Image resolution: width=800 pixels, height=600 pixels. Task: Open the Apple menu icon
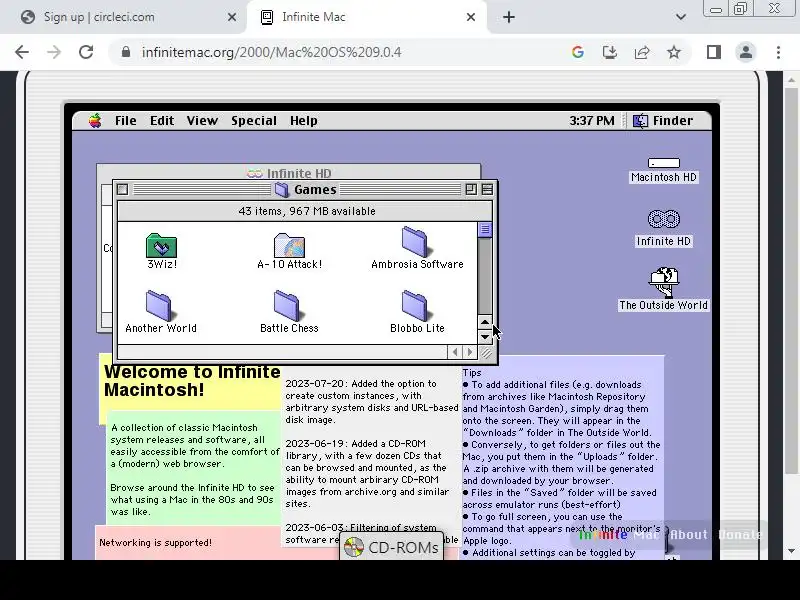click(95, 121)
